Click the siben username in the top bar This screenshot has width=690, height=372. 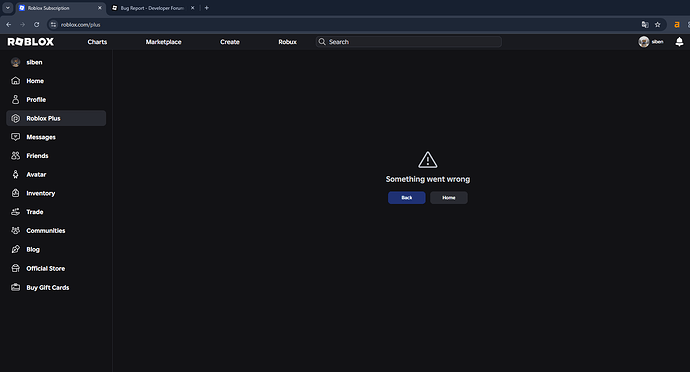657,42
